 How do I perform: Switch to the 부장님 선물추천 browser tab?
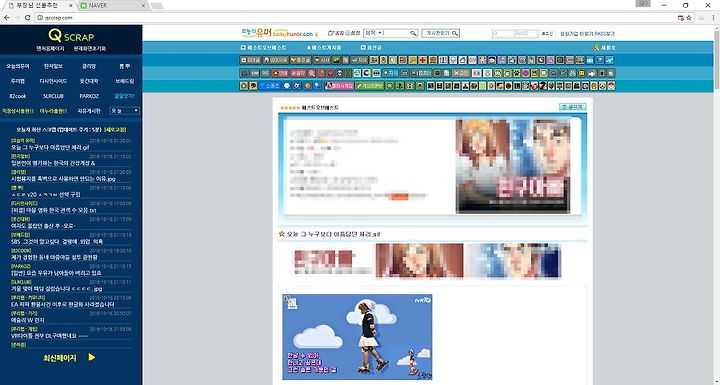39,6
